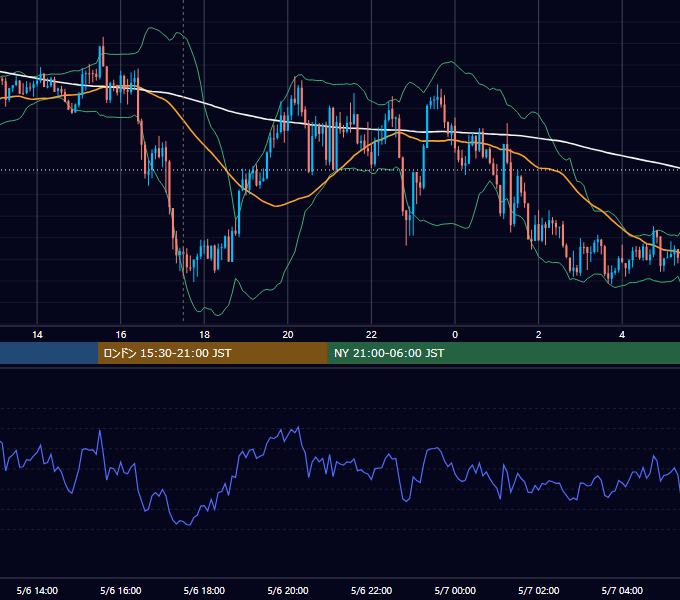This screenshot has width=680, height=600.
Task: Click the 5/7 02:00 date label
Action: tap(539, 590)
